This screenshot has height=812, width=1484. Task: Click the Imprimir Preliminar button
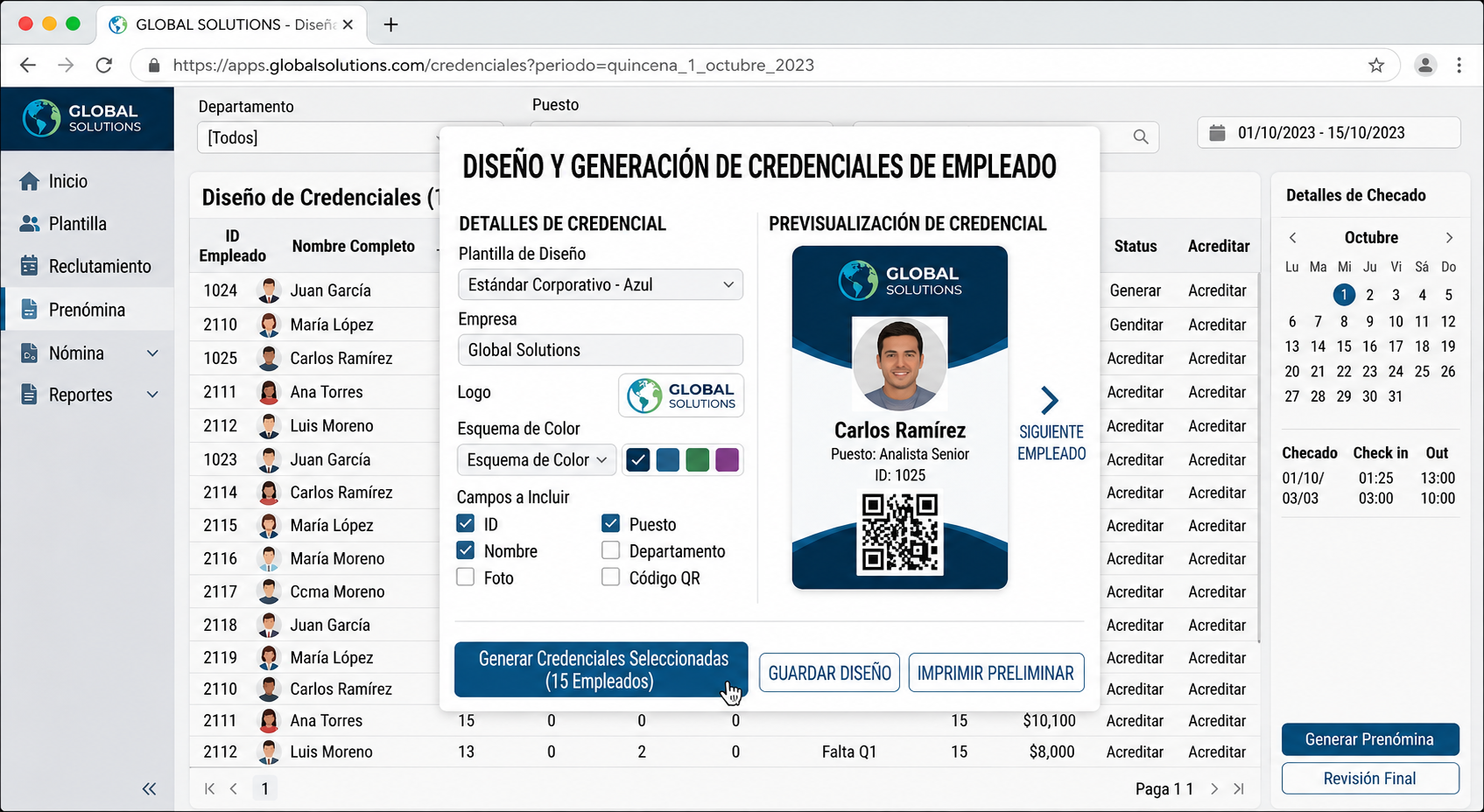(x=996, y=673)
